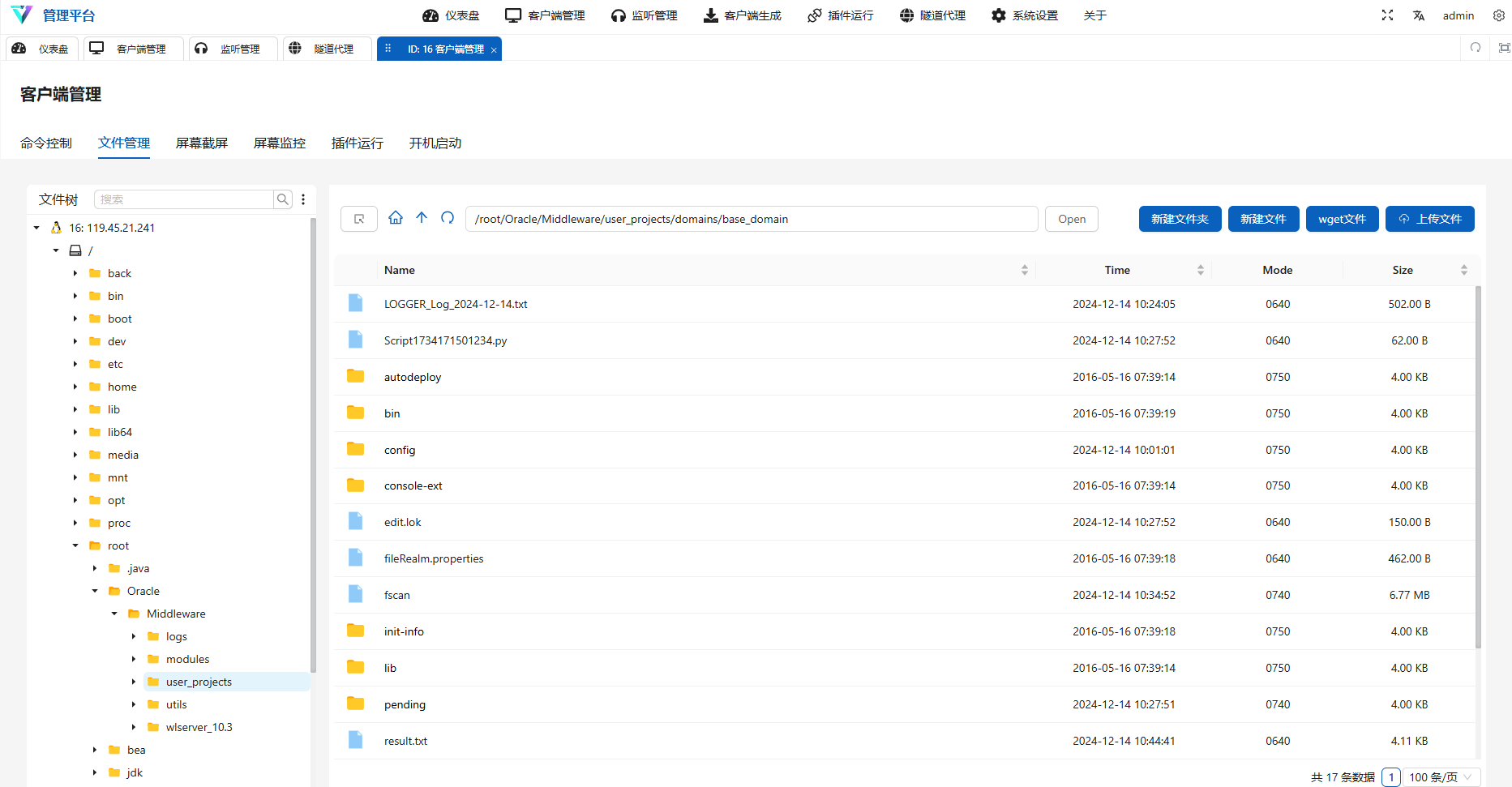Open 系统设置 in top menu
This screenshot has height=787, width=1512.
tap(1025, 15)
